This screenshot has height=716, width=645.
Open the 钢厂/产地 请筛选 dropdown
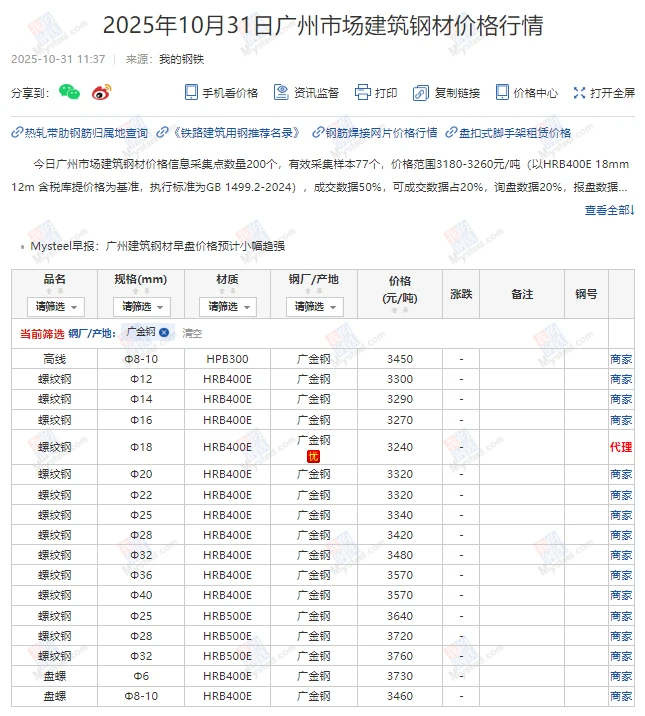coord(315,306)
